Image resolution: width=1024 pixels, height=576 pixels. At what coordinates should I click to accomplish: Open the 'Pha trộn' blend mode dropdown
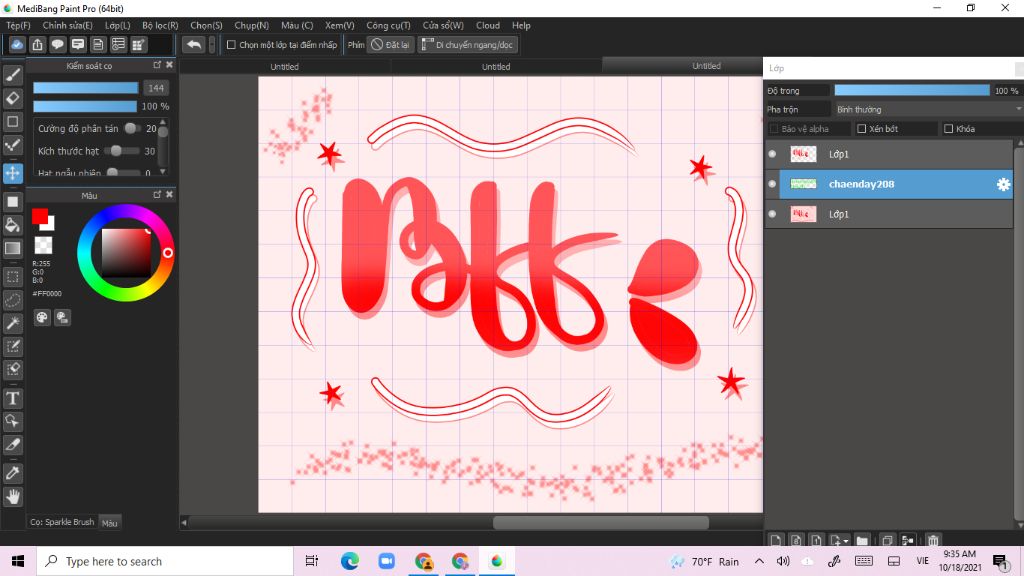(x=927, y=109)
